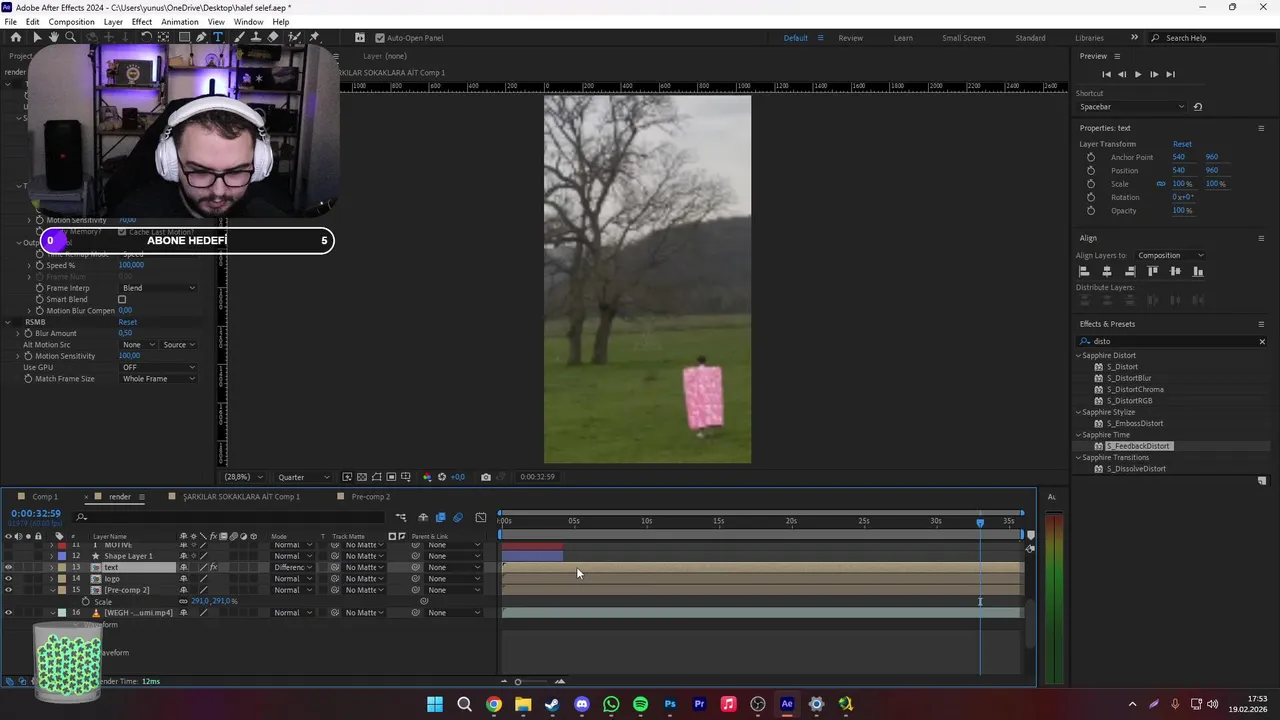The image size is (1280, 720).
Task: Switch to Pre-comp 2 timeline tab
Action: (x=371, y=497)
